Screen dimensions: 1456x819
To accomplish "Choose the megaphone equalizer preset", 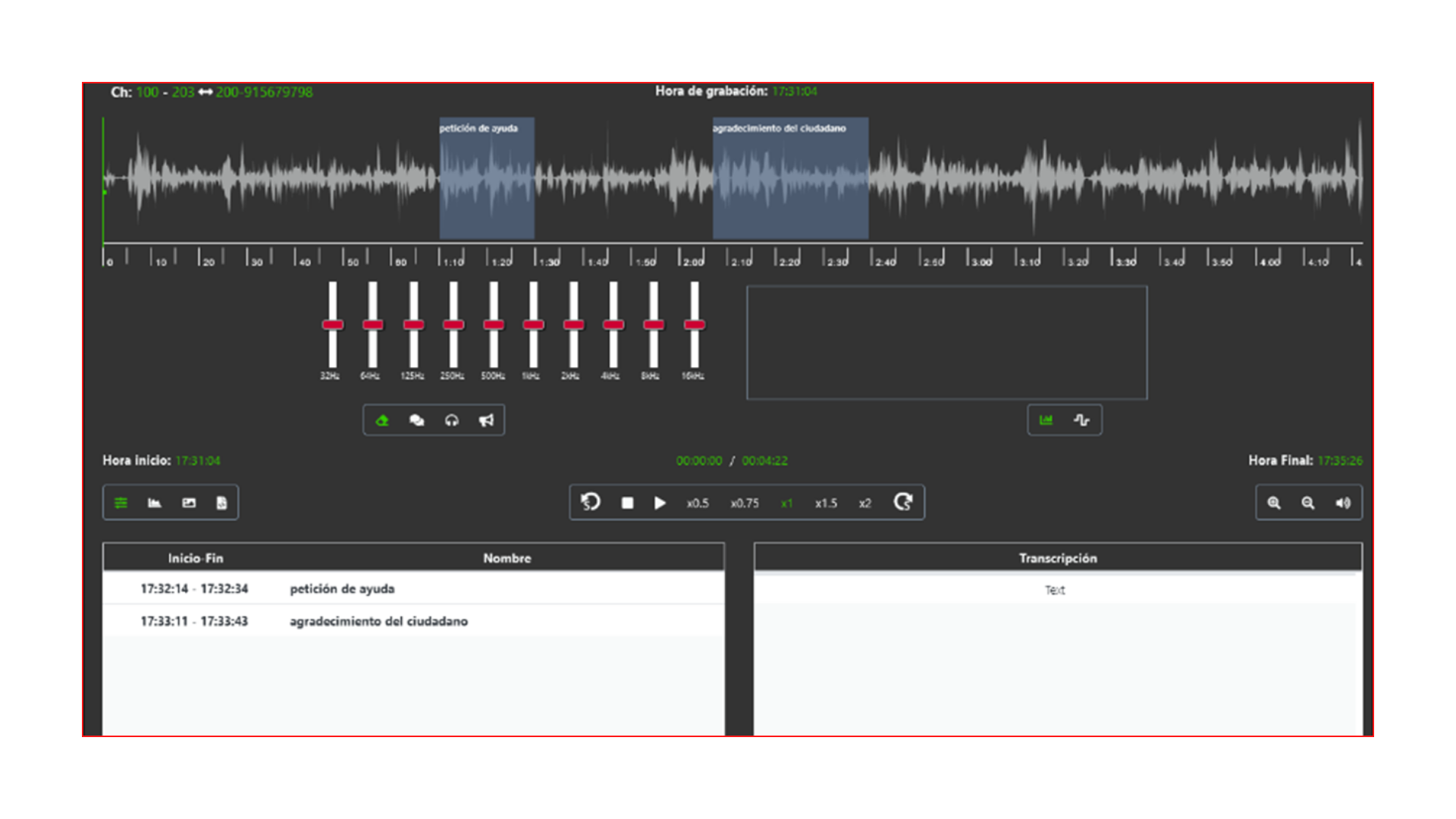I will [x=486, y=420].
